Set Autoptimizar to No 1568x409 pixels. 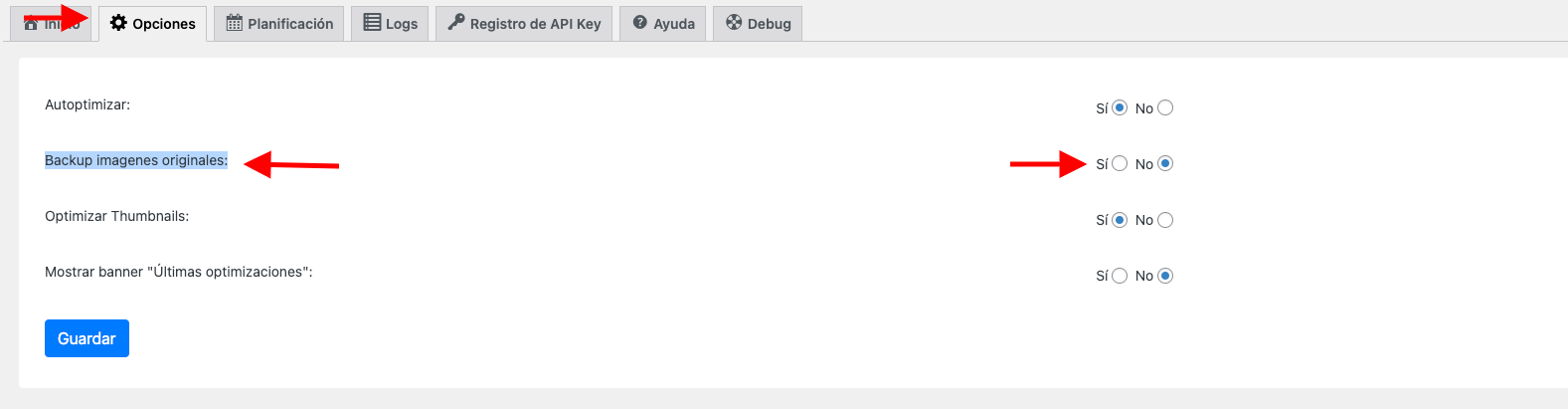pos(1165,107)
